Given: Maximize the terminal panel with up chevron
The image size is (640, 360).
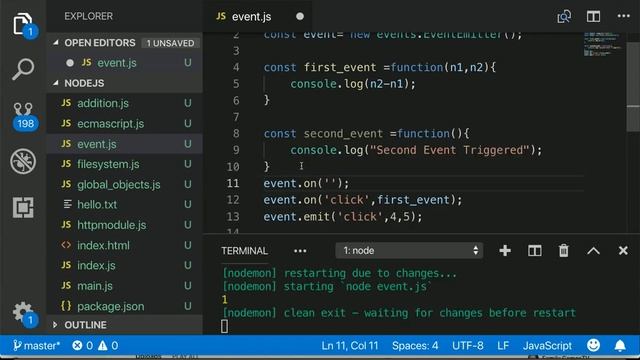Looking at the screenshot, I should click(x=593, y=251).
